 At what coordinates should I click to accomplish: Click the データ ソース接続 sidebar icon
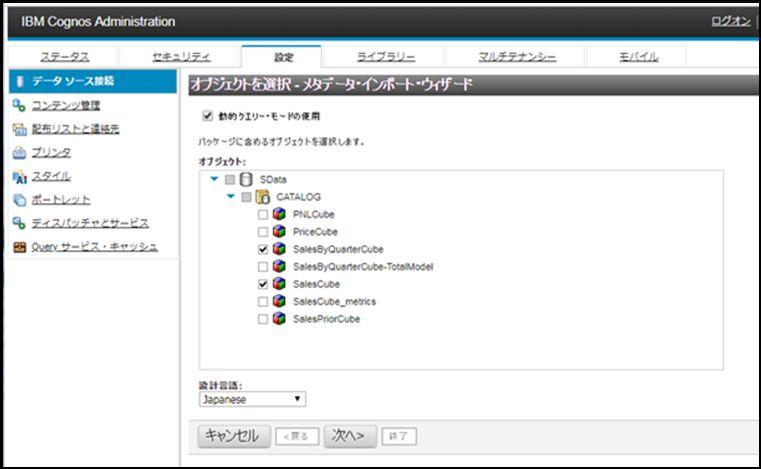(x=20, y=81)
